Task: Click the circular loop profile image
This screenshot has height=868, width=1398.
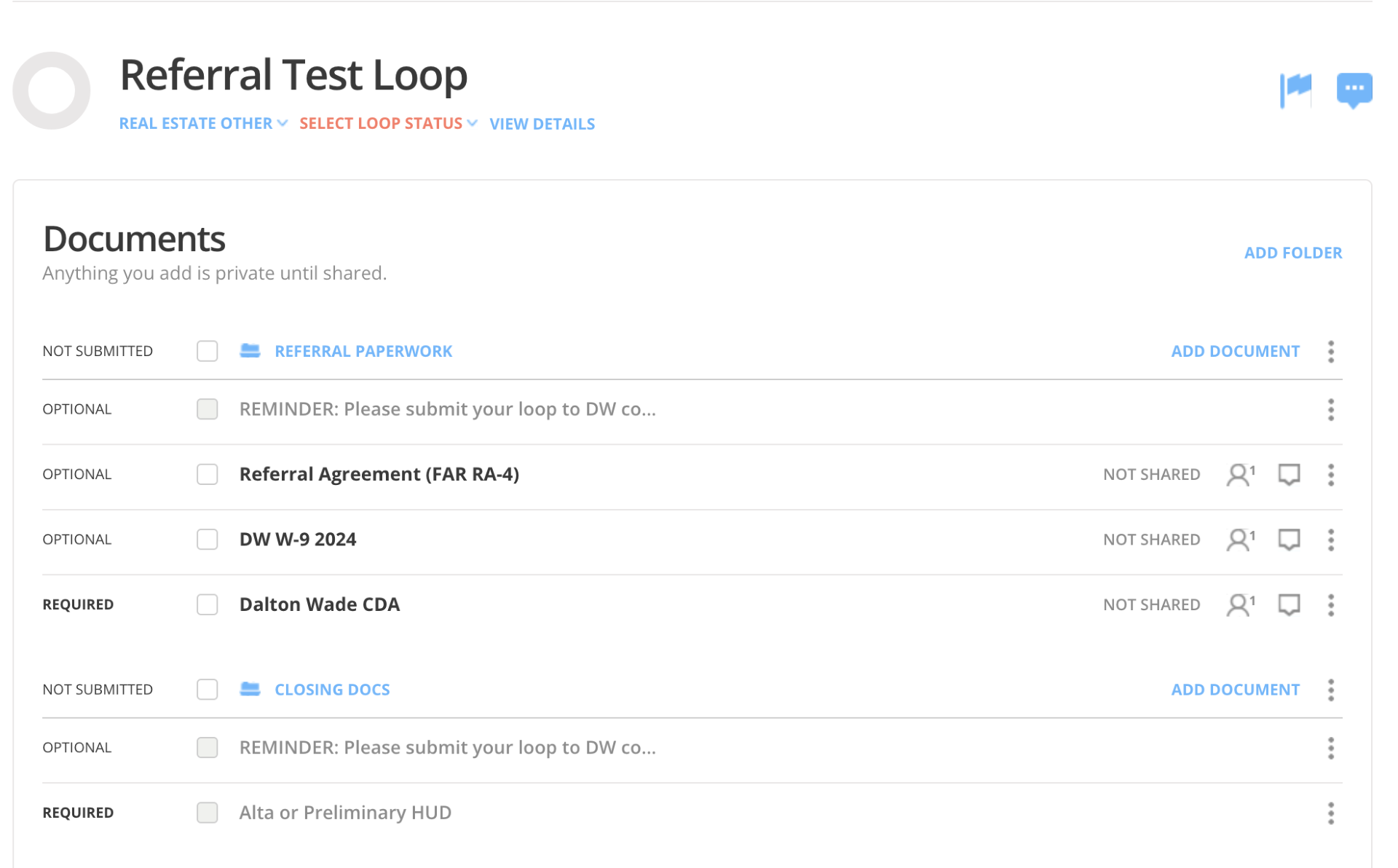Action: [52, 91]
